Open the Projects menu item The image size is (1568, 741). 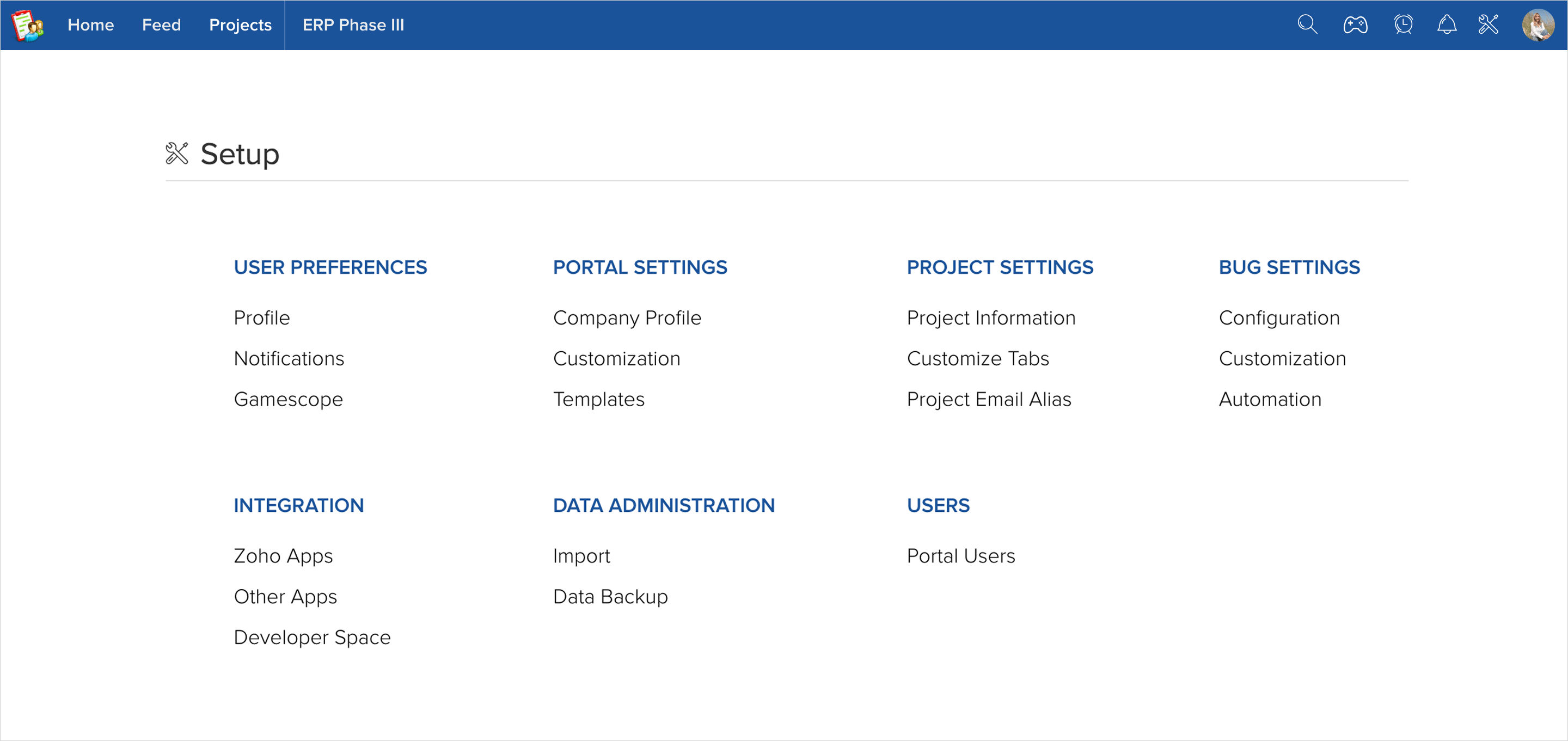click(240, 25)
